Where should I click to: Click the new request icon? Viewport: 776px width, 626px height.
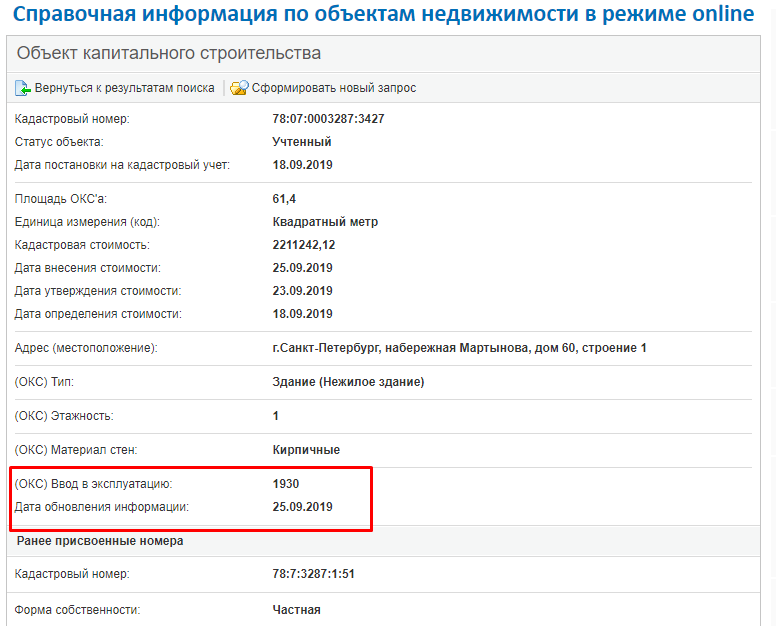click(x=239, y=88)
